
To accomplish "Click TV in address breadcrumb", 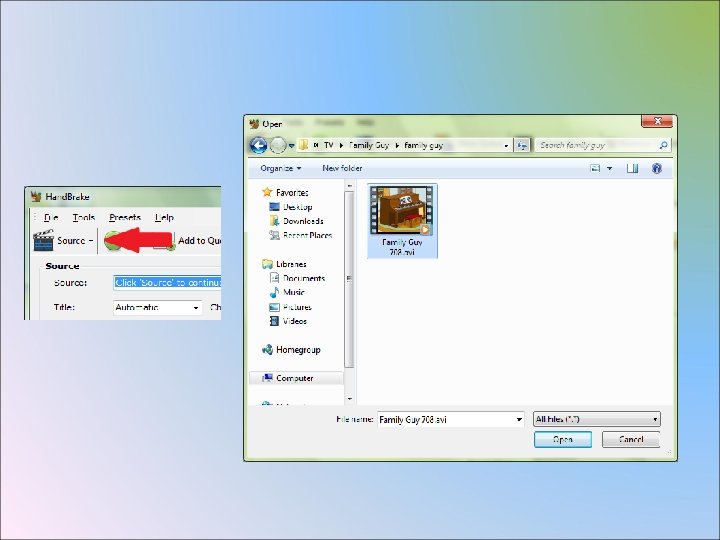I will (328, 146).
